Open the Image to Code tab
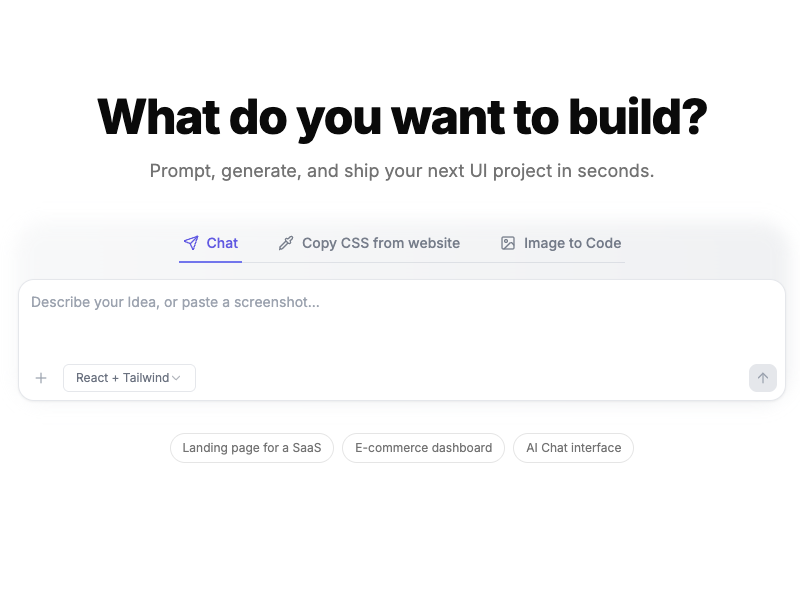Image resolution: width=800 pixels, height=601 pixels. pos(559,243)
